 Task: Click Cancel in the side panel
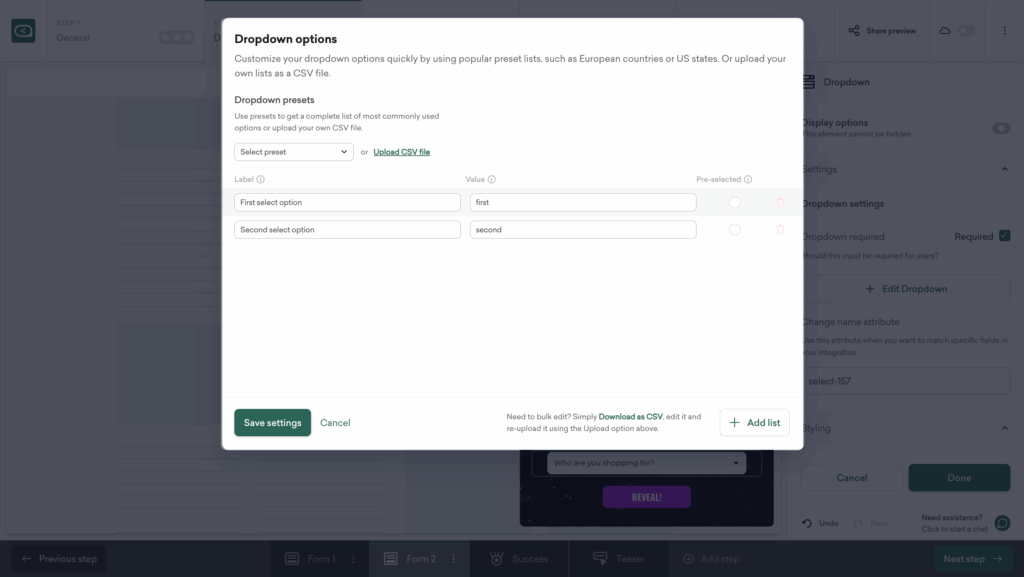click(x=852, y=478)
